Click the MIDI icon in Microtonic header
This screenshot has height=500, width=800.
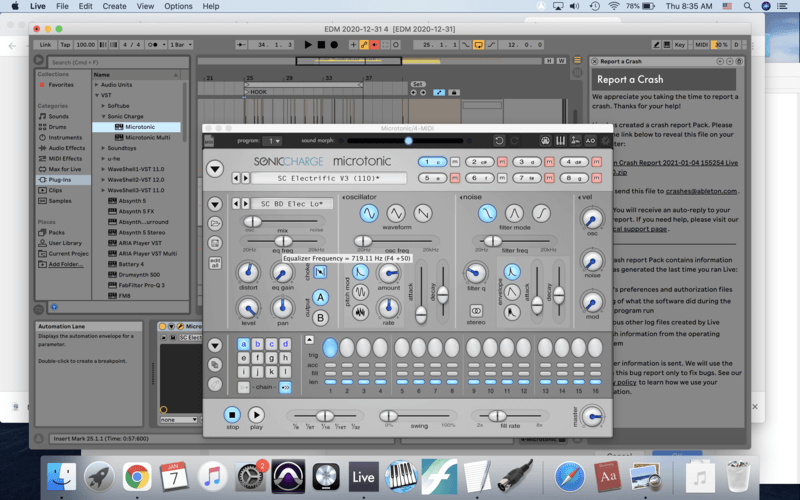(x=209, y=140)
